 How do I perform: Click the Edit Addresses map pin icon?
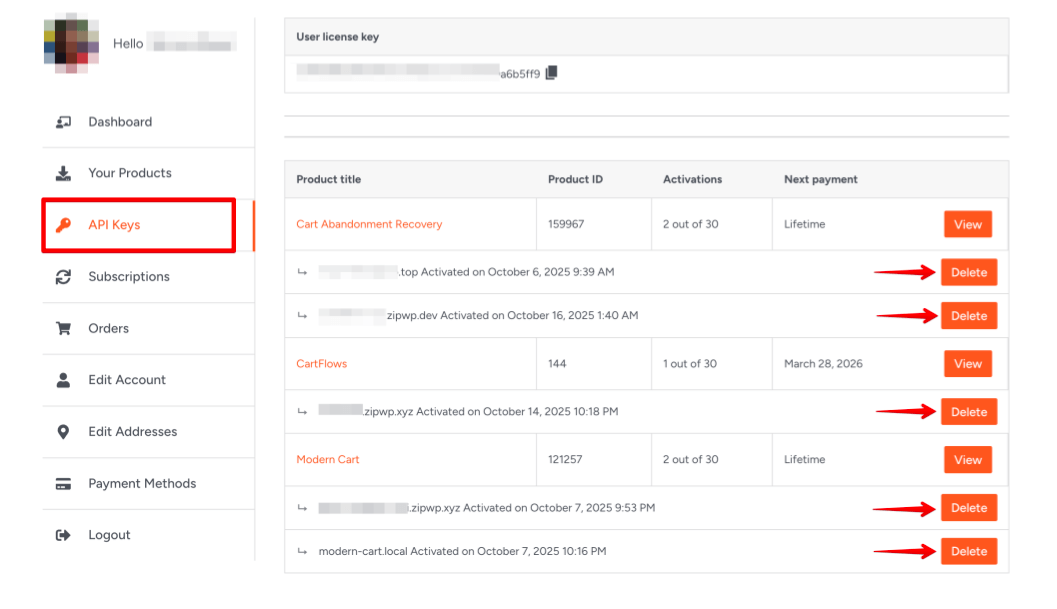tap(64, 432)
